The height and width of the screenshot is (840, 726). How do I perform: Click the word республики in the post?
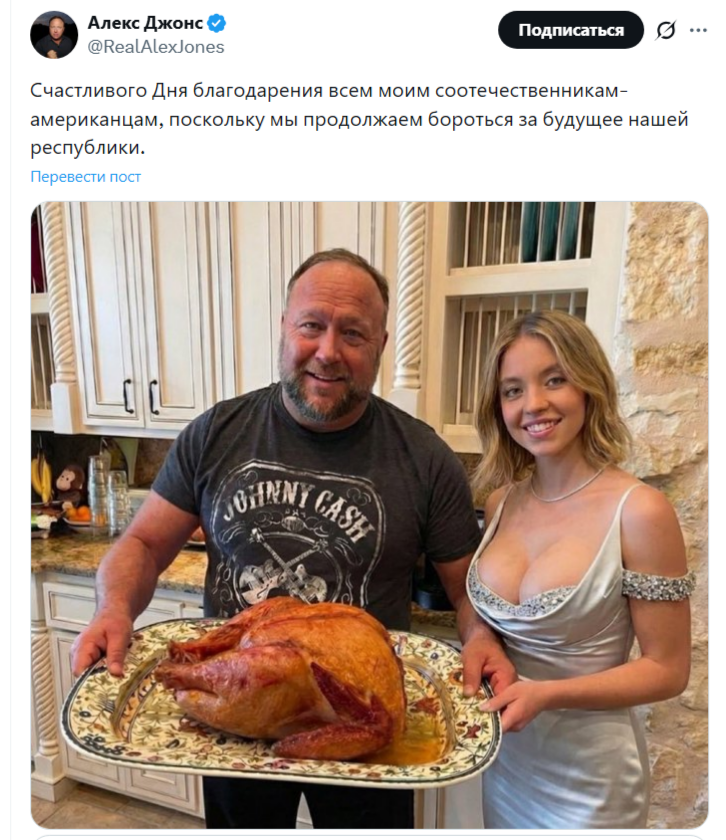86,148
